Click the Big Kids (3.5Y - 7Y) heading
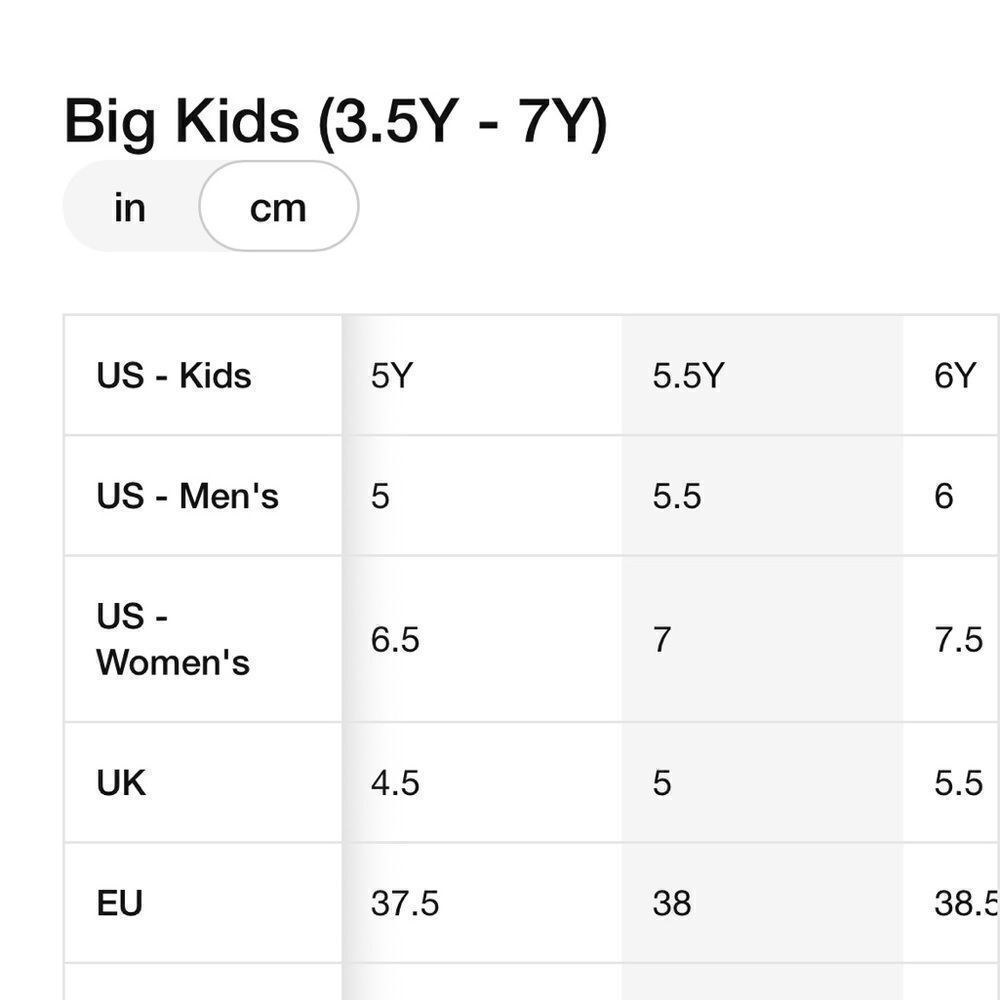Viewport: 1000px width, 1000px height. coord(335,122)
